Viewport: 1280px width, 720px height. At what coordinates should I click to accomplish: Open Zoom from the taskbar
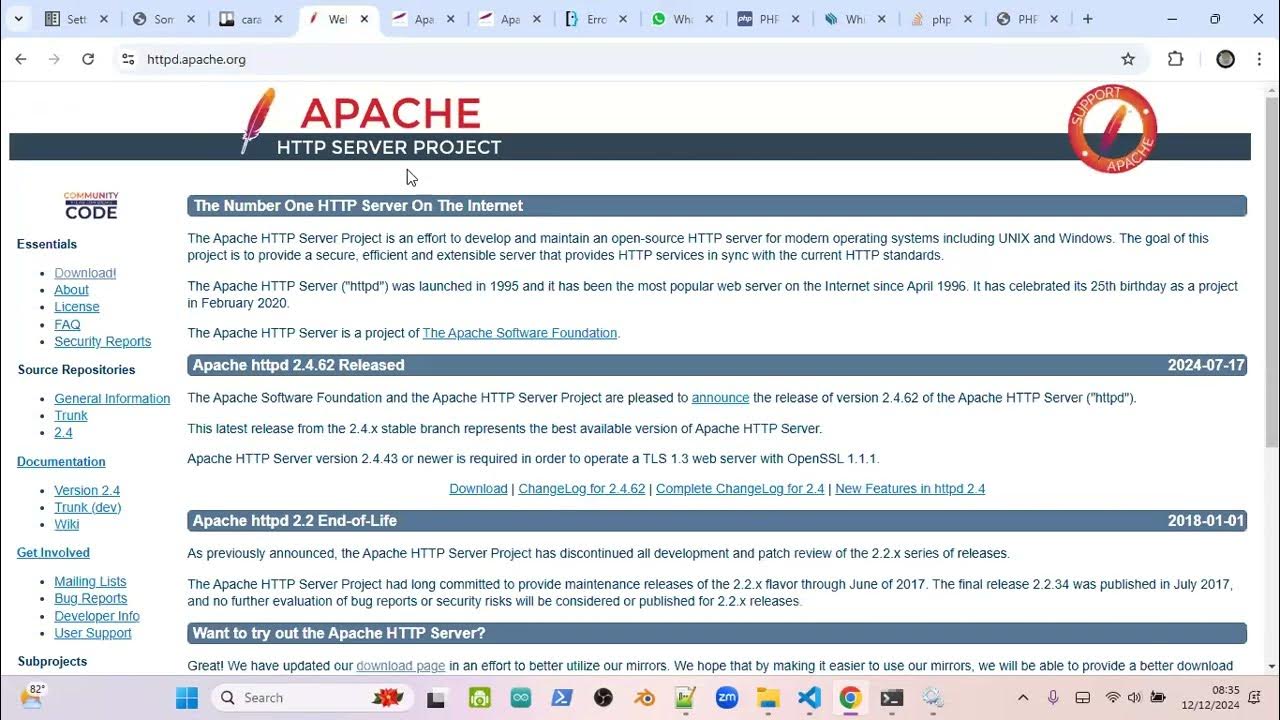tap(727, 698)
